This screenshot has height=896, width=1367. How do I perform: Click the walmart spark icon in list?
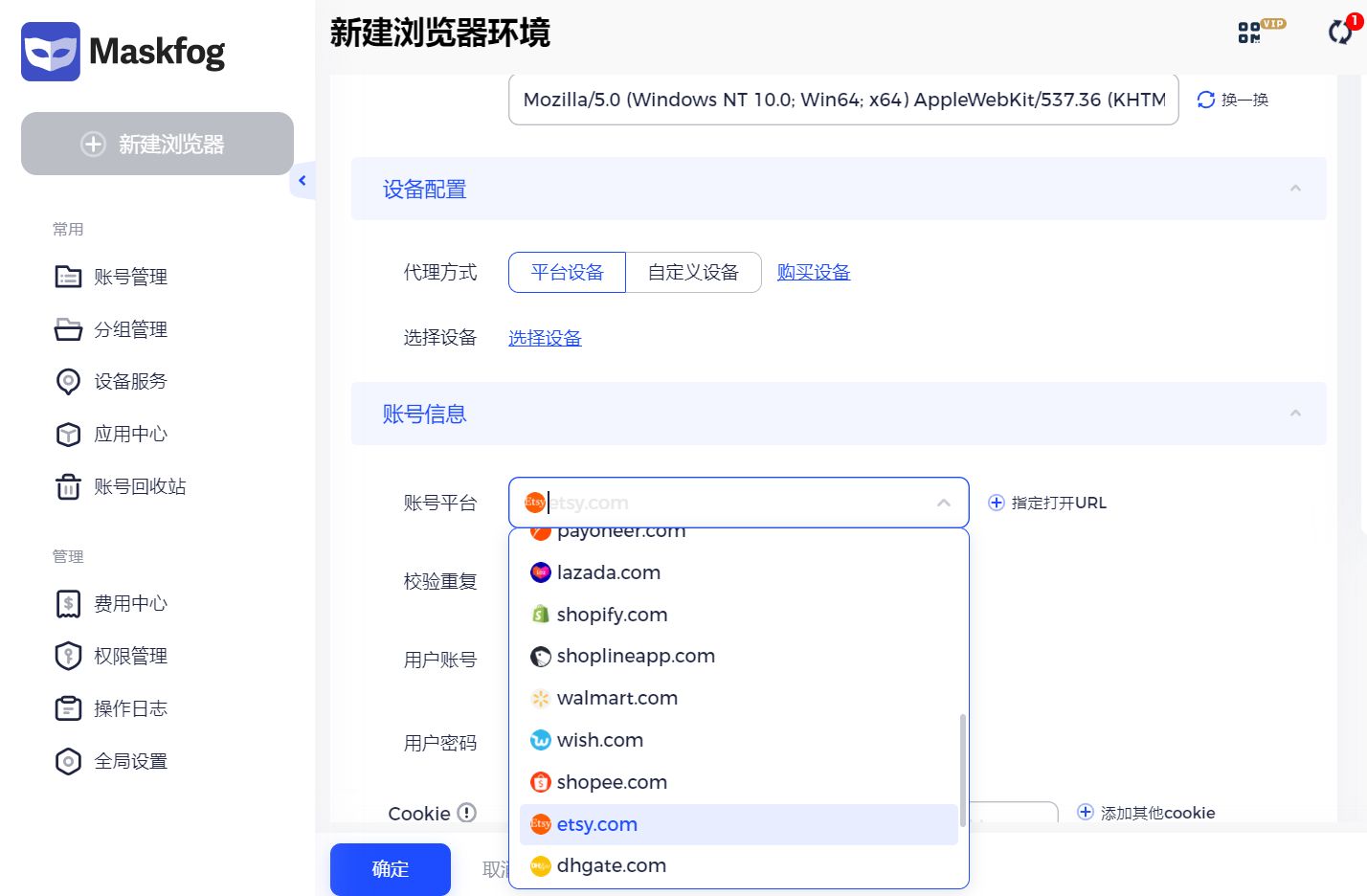coord(541,698)
